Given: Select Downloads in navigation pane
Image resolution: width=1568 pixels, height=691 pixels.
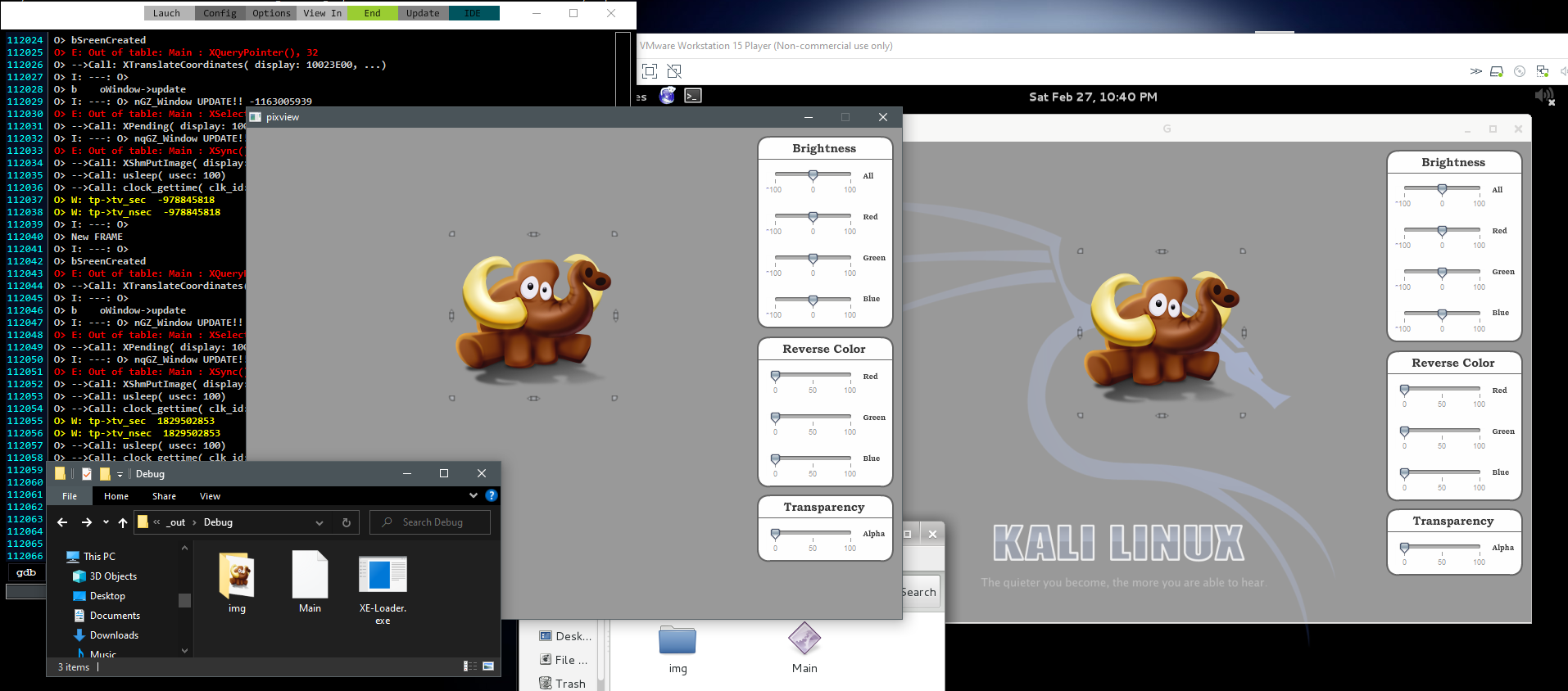Looking at the screenshot, I should click(114, 635).
